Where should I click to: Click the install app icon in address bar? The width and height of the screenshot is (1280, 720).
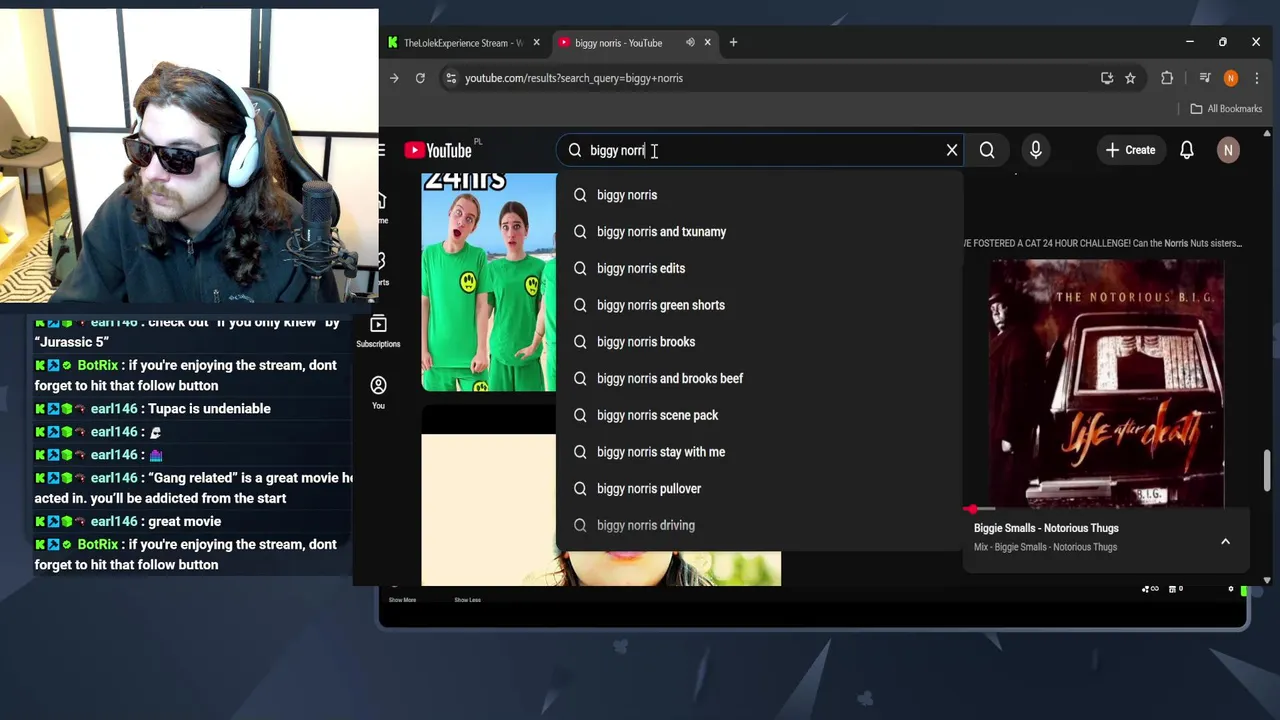(1107, 78)
